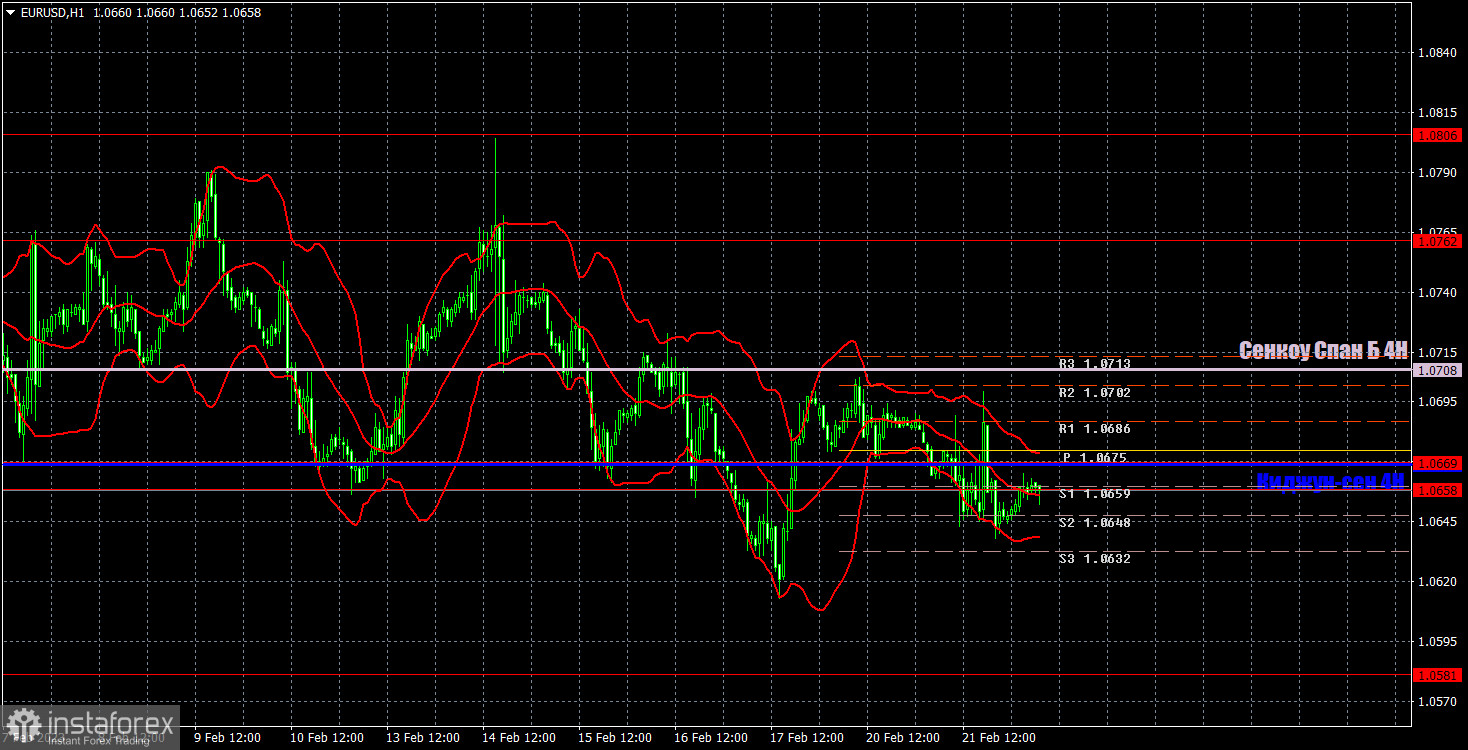Click the 1.0620 price axis value
Image resolution: width=1468 pixels, height=750 pixels.
pos(1437,582)
